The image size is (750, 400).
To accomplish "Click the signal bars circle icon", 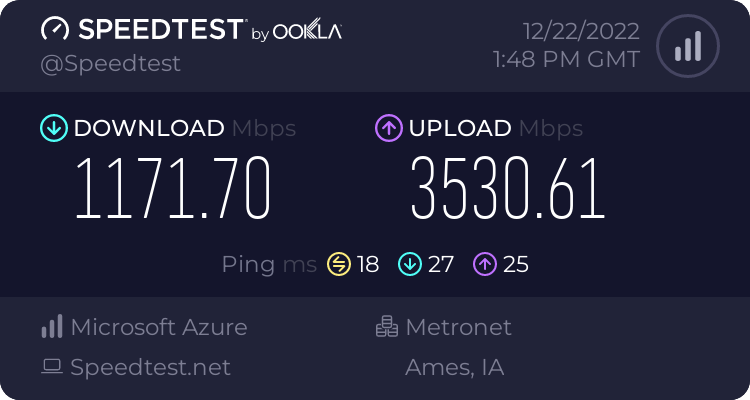I will pyautogui.click(x=688, y=46).
